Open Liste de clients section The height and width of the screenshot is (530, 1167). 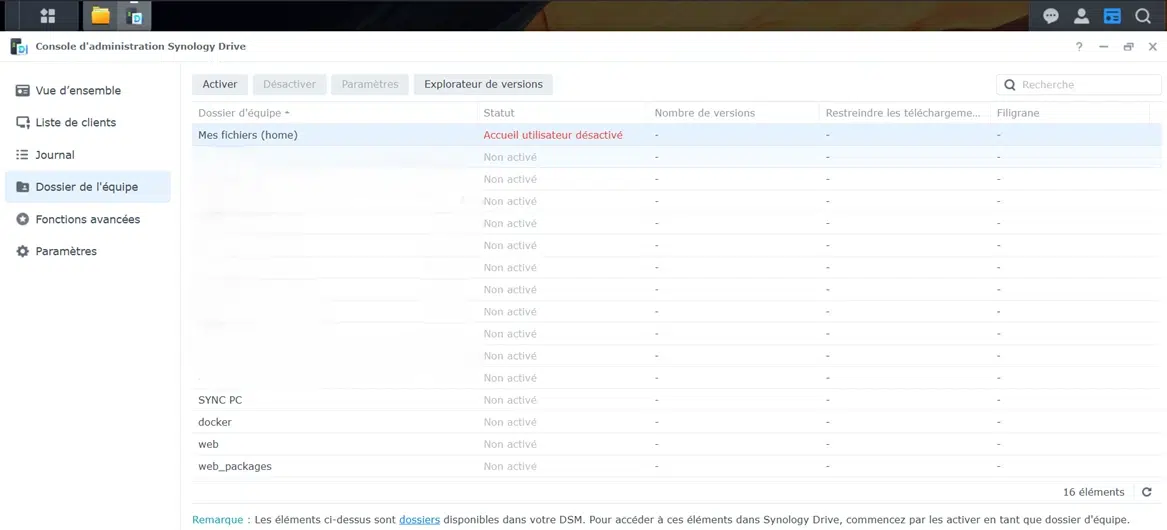click(88, 122)
